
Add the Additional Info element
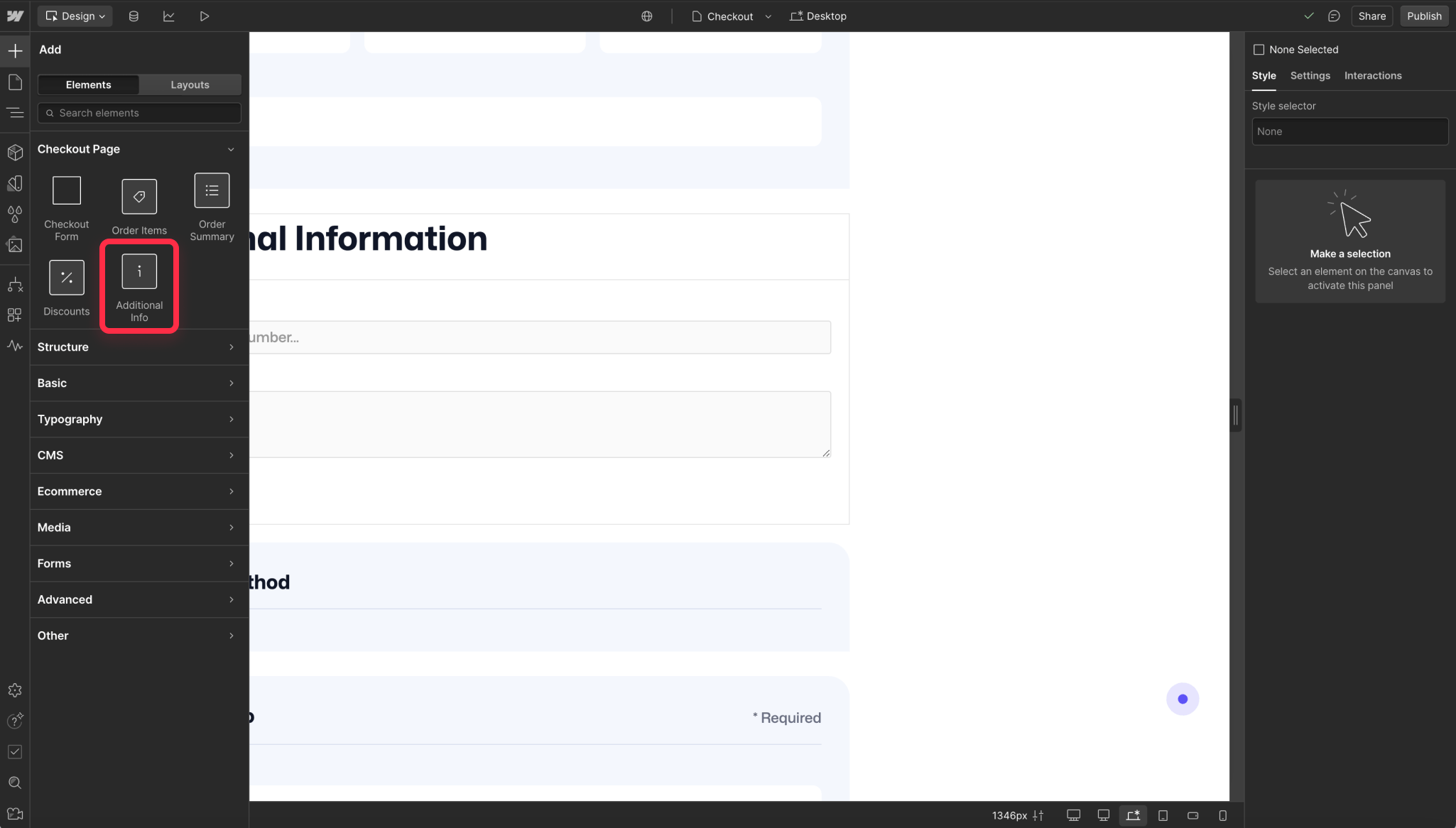139,288
